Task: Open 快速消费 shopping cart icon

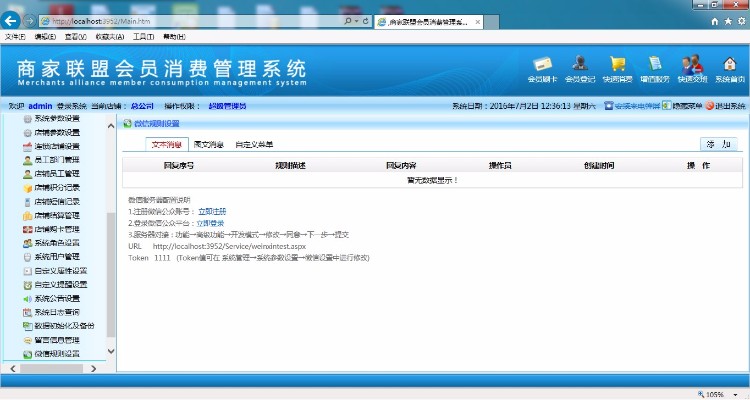Action: (x=618, y=70)
